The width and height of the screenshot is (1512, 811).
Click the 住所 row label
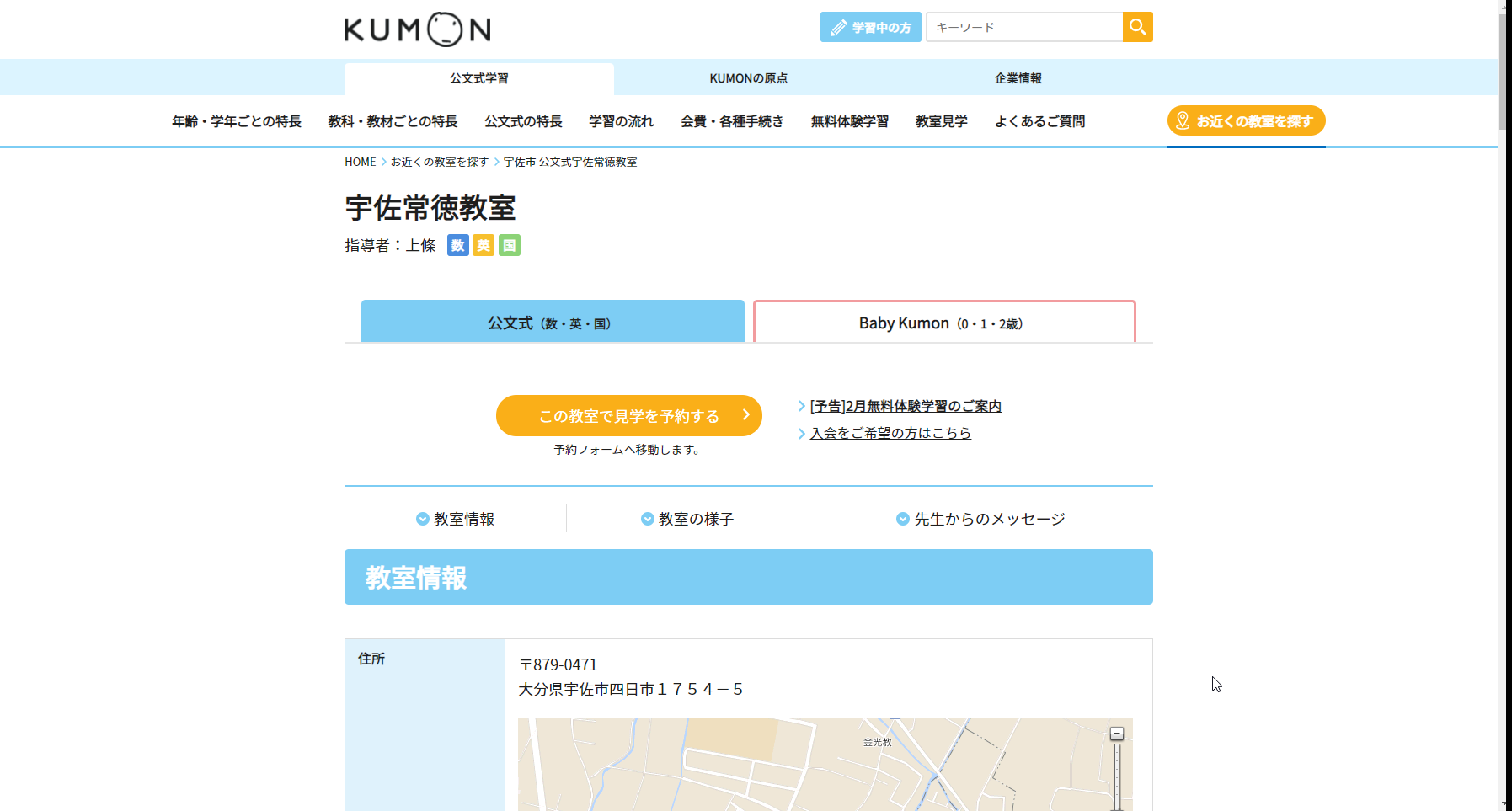[371, 659]
